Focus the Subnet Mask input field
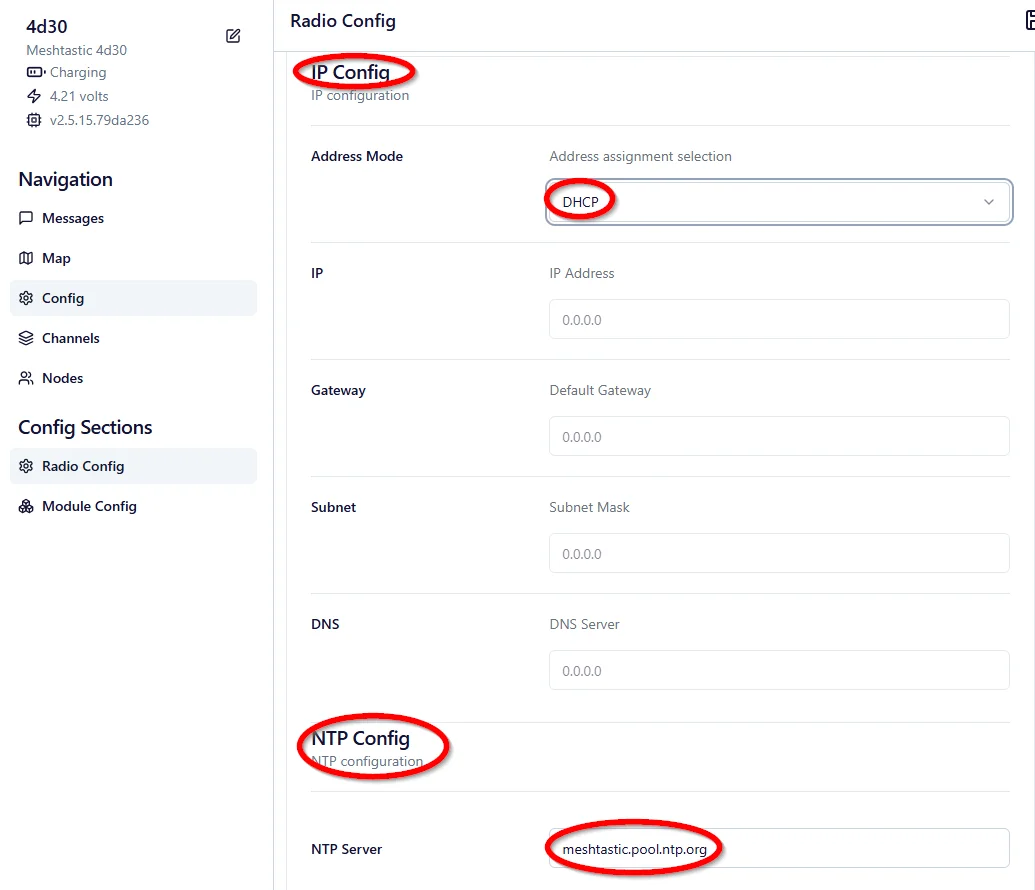Image resolution: width=1035 pixels, height=890 pixels. (779, 553)
